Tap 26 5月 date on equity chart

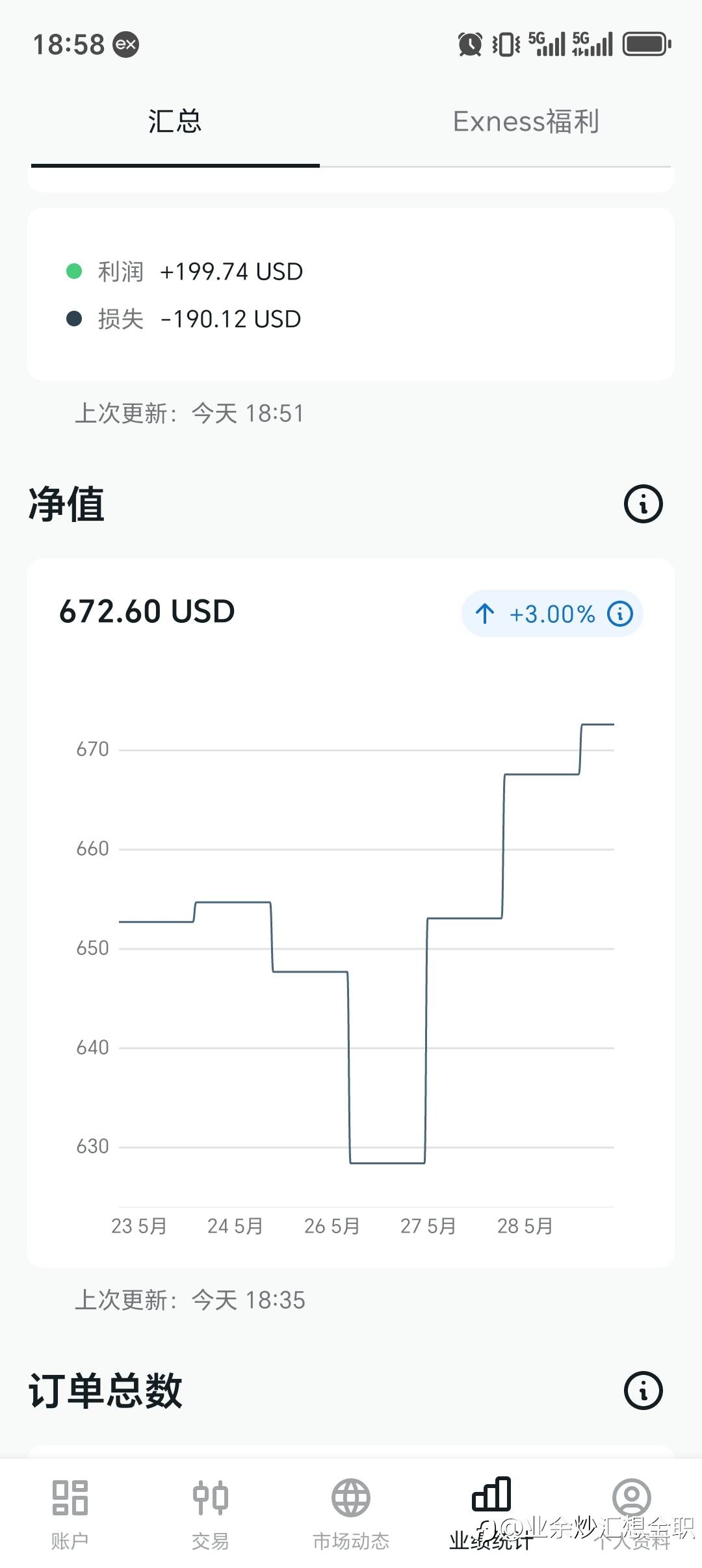pos(331,1226)
